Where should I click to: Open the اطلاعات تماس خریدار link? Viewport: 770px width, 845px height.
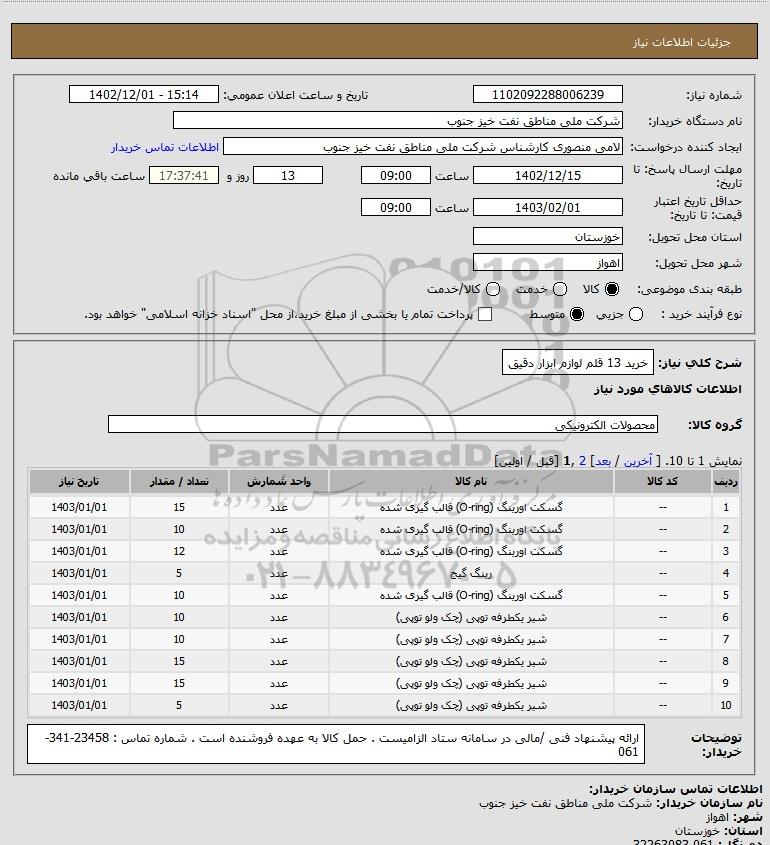click(165, 147)
